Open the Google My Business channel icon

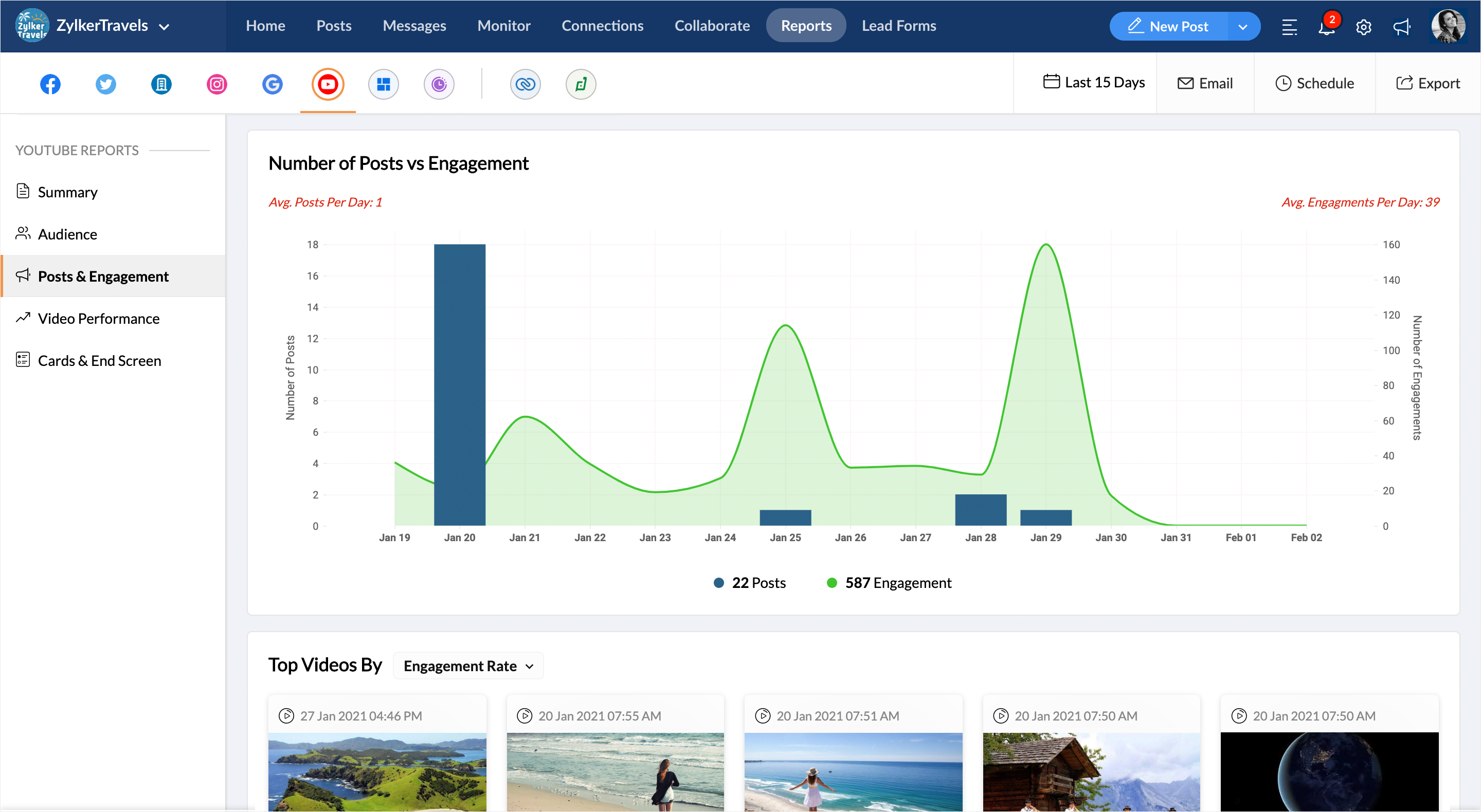pyautogui.click(x=272, y=84)
